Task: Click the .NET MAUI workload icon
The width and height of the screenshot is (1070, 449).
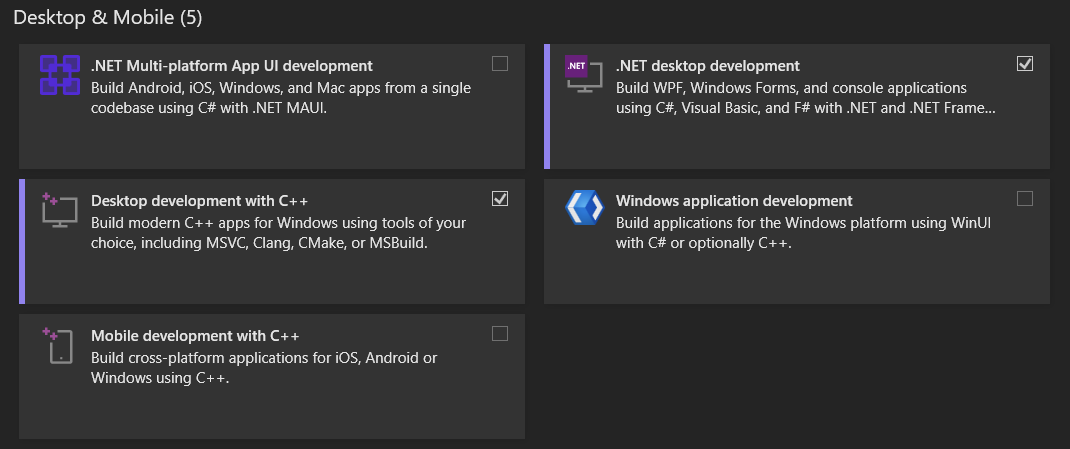Action: (59, 75)
